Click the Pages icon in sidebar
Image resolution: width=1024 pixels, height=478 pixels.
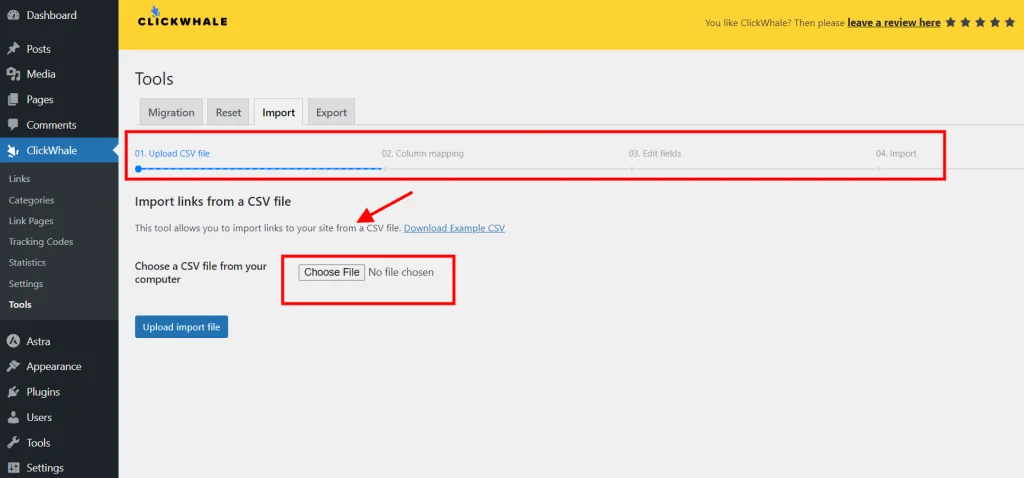click(x=13, y=100)
